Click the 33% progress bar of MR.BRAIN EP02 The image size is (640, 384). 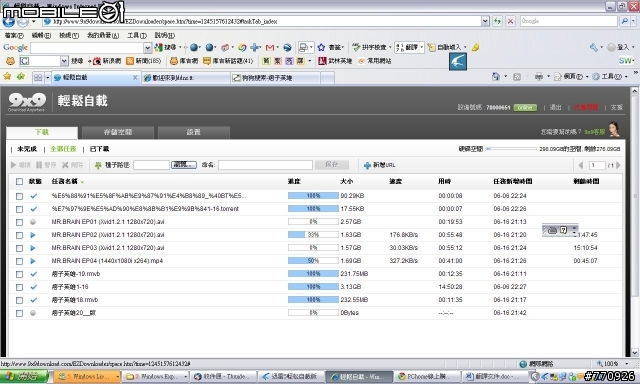pos(313,235)
